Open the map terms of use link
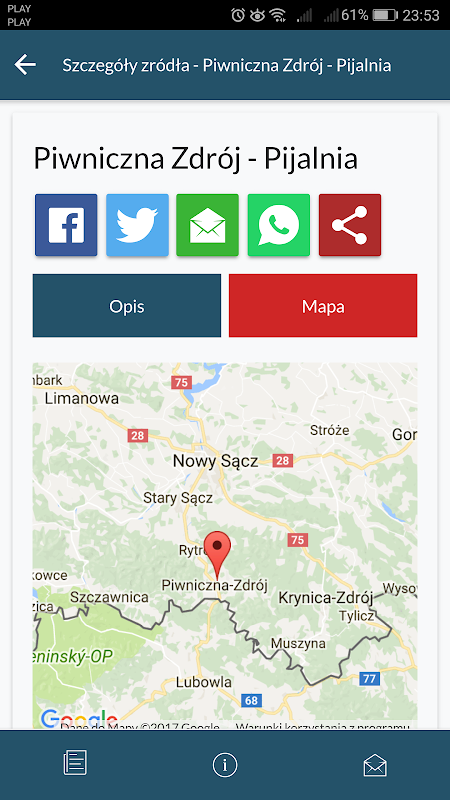Screen dimensions: 450x800 322,726
